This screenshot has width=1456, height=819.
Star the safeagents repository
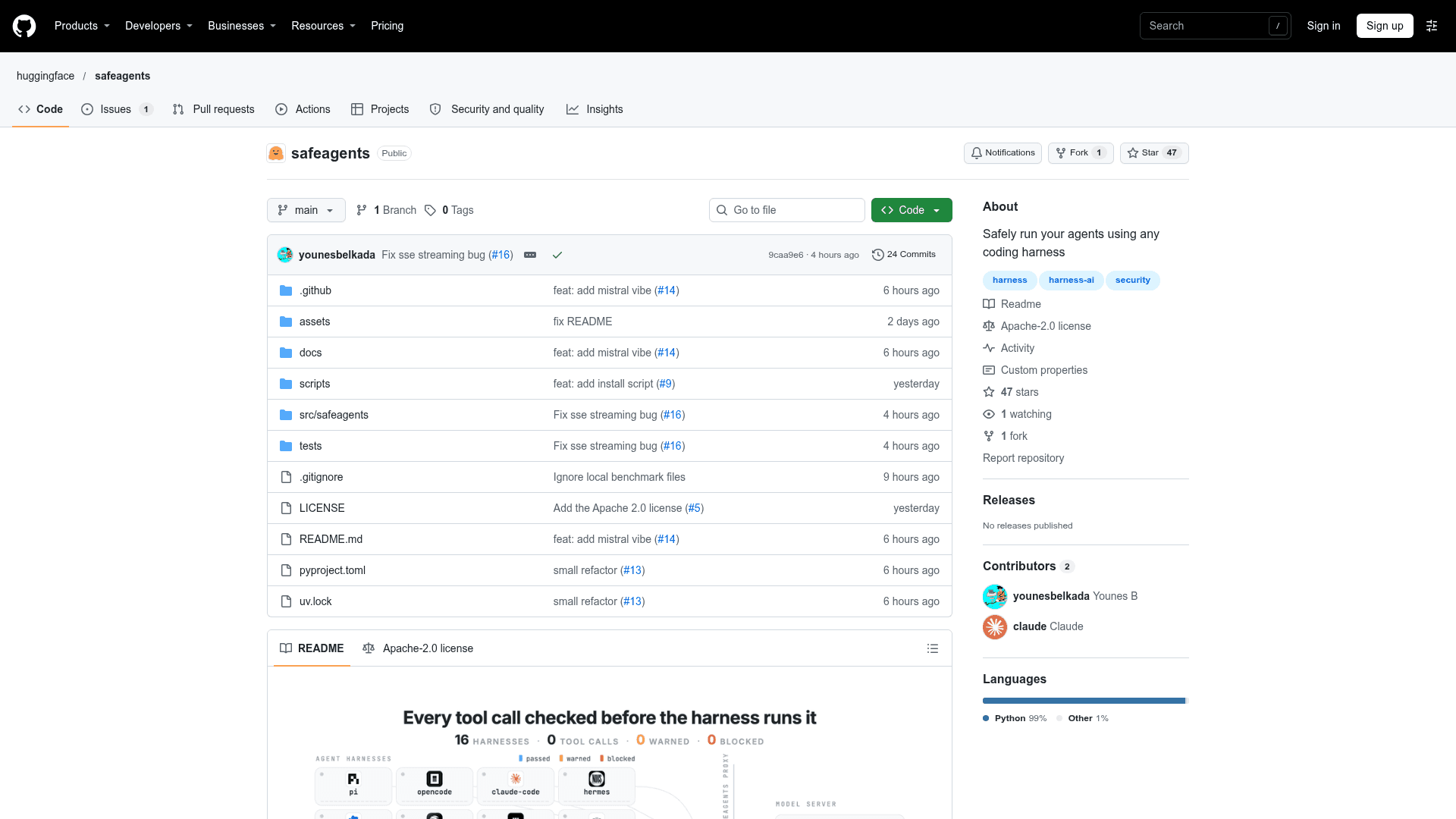coord(1154,153)
